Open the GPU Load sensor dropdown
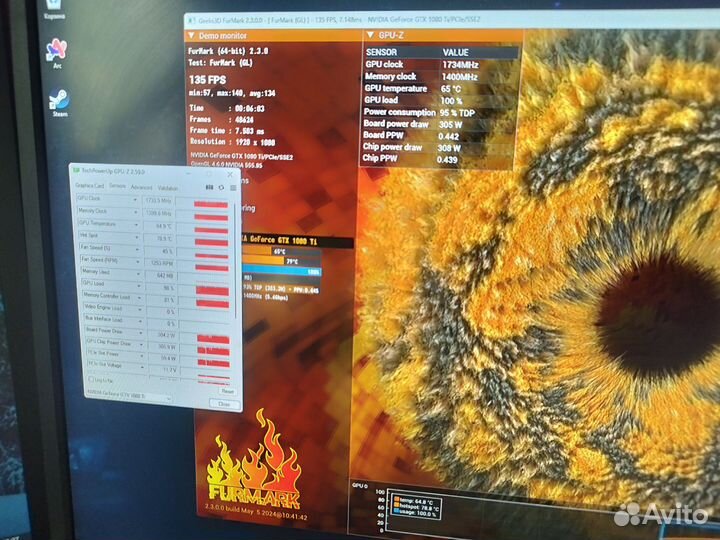This screenshot has height=540, width=720. pos(139,286)
